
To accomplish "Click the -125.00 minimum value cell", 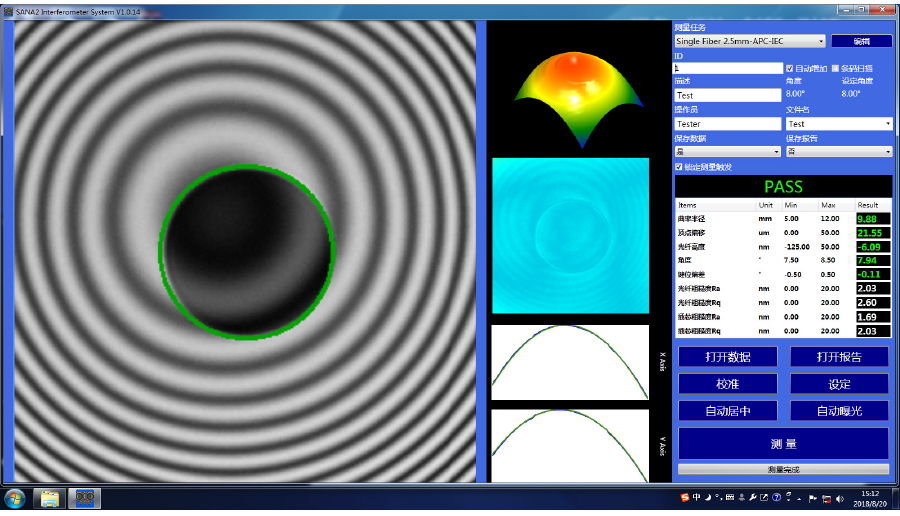I will point(797,247).
